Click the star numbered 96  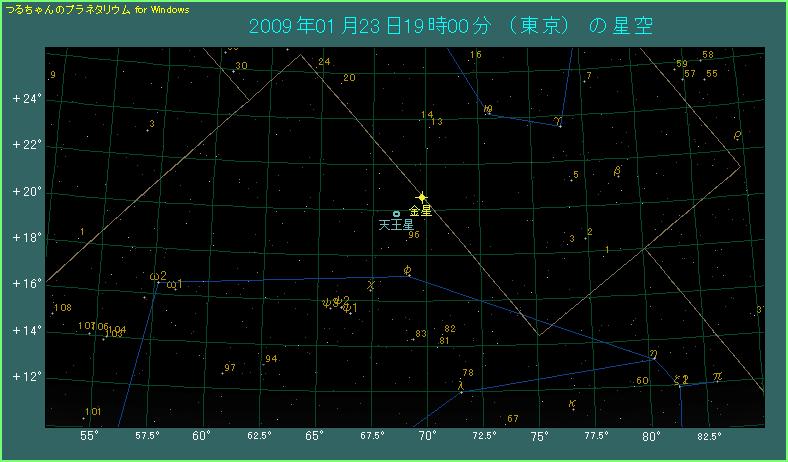pos(414,235)
